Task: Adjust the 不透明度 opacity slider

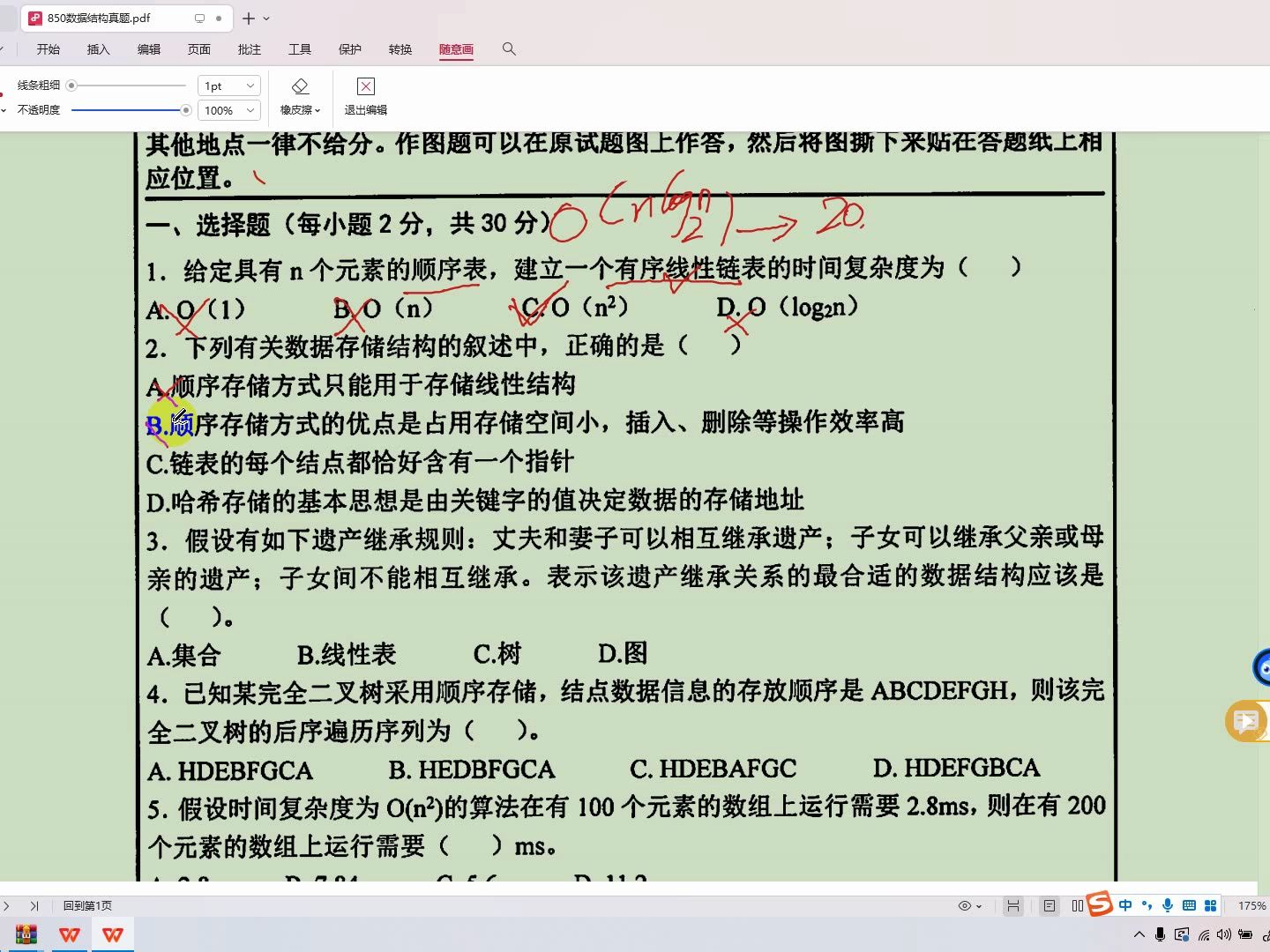Action: point(131,110)
